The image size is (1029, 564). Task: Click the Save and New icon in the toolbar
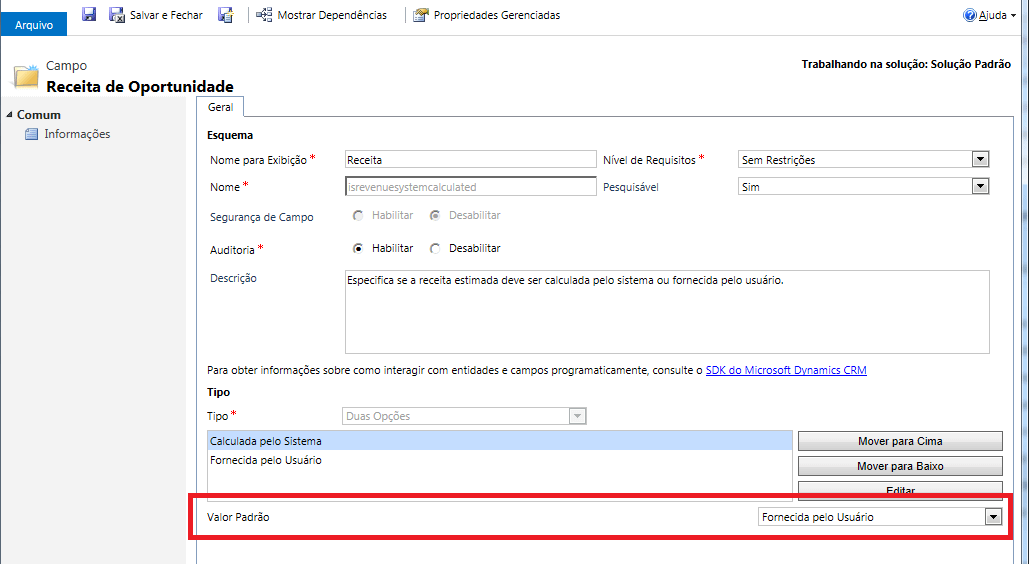pos(225,15)
